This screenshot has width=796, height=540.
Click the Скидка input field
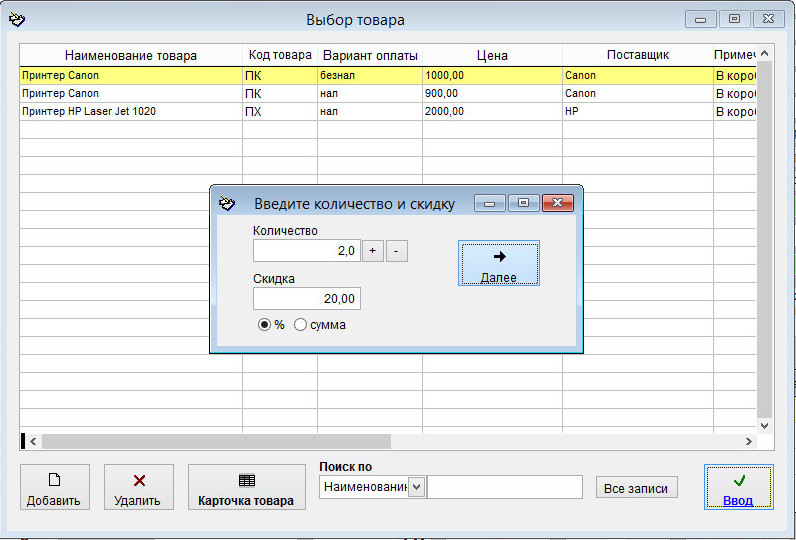(x=306, y=299)
